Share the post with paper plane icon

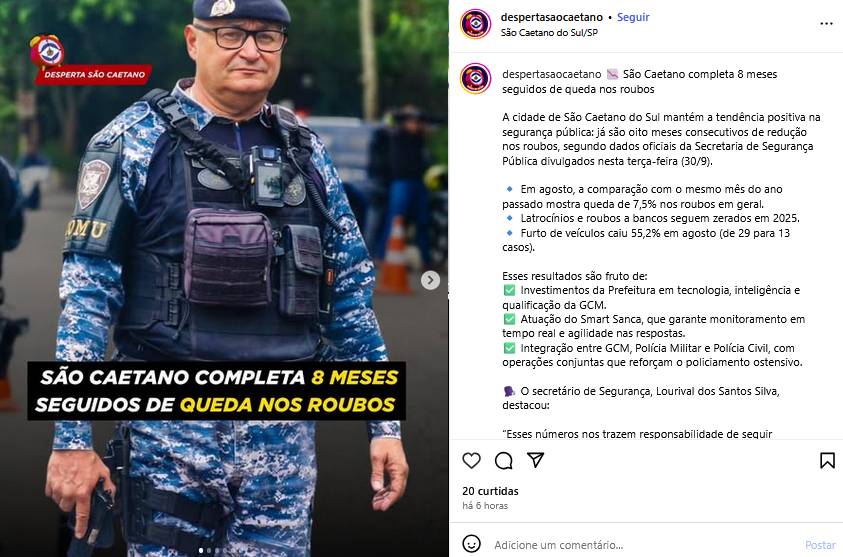click(535, 460)
